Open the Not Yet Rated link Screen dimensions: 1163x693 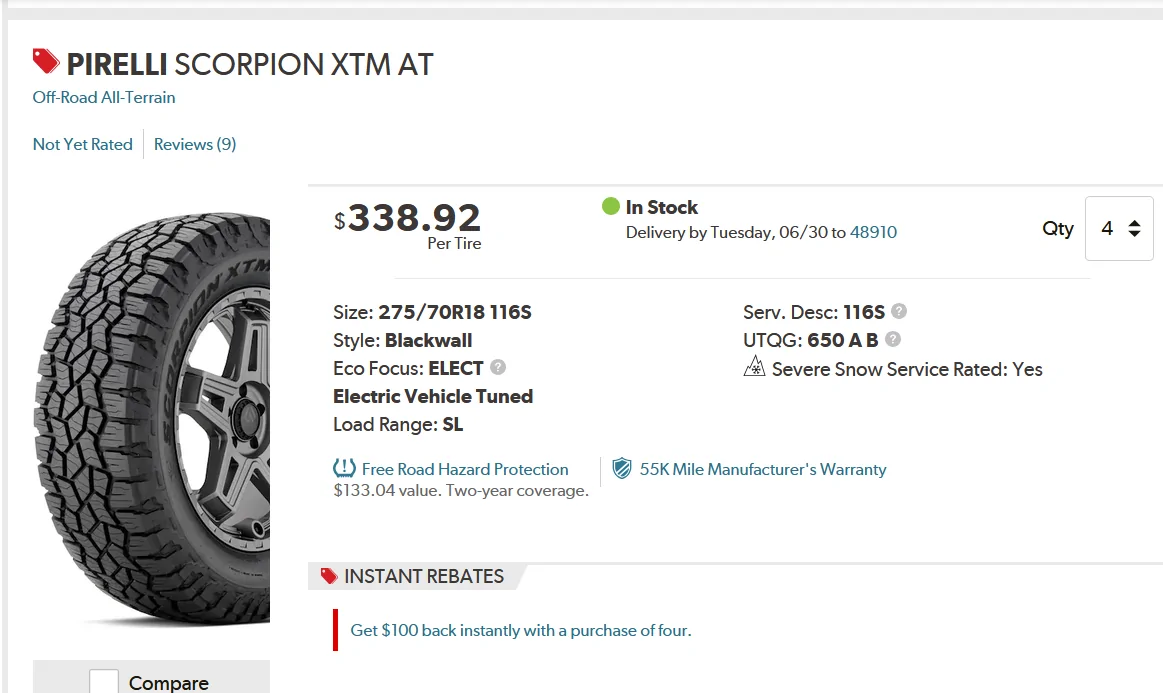pyautogui.click(x=82, y=144)
